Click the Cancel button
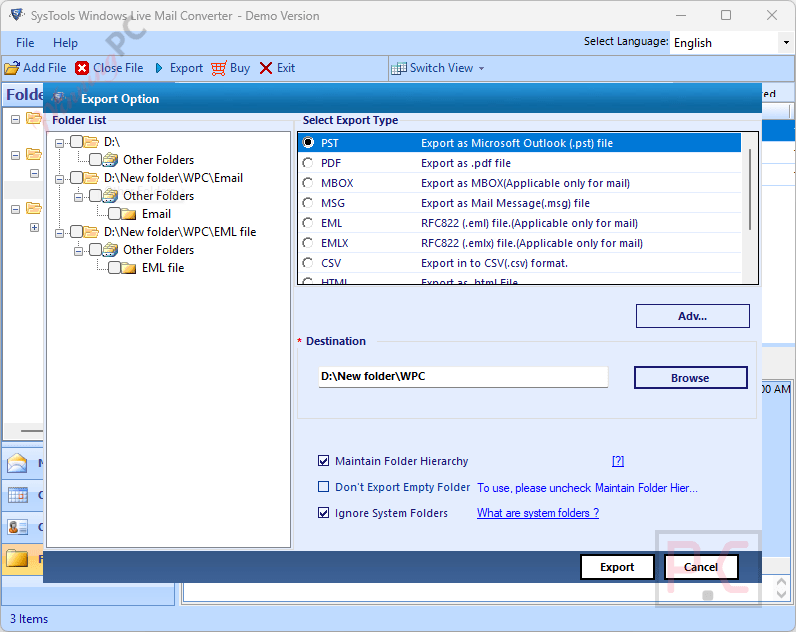 (701, 567)
